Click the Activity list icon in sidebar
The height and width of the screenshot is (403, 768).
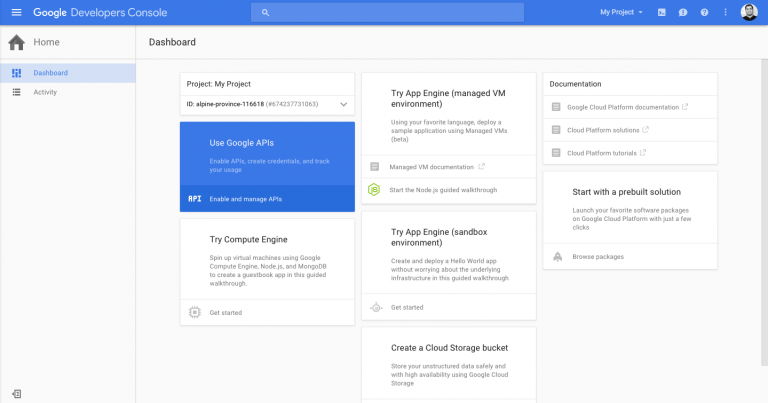click(x=16, y=92)
